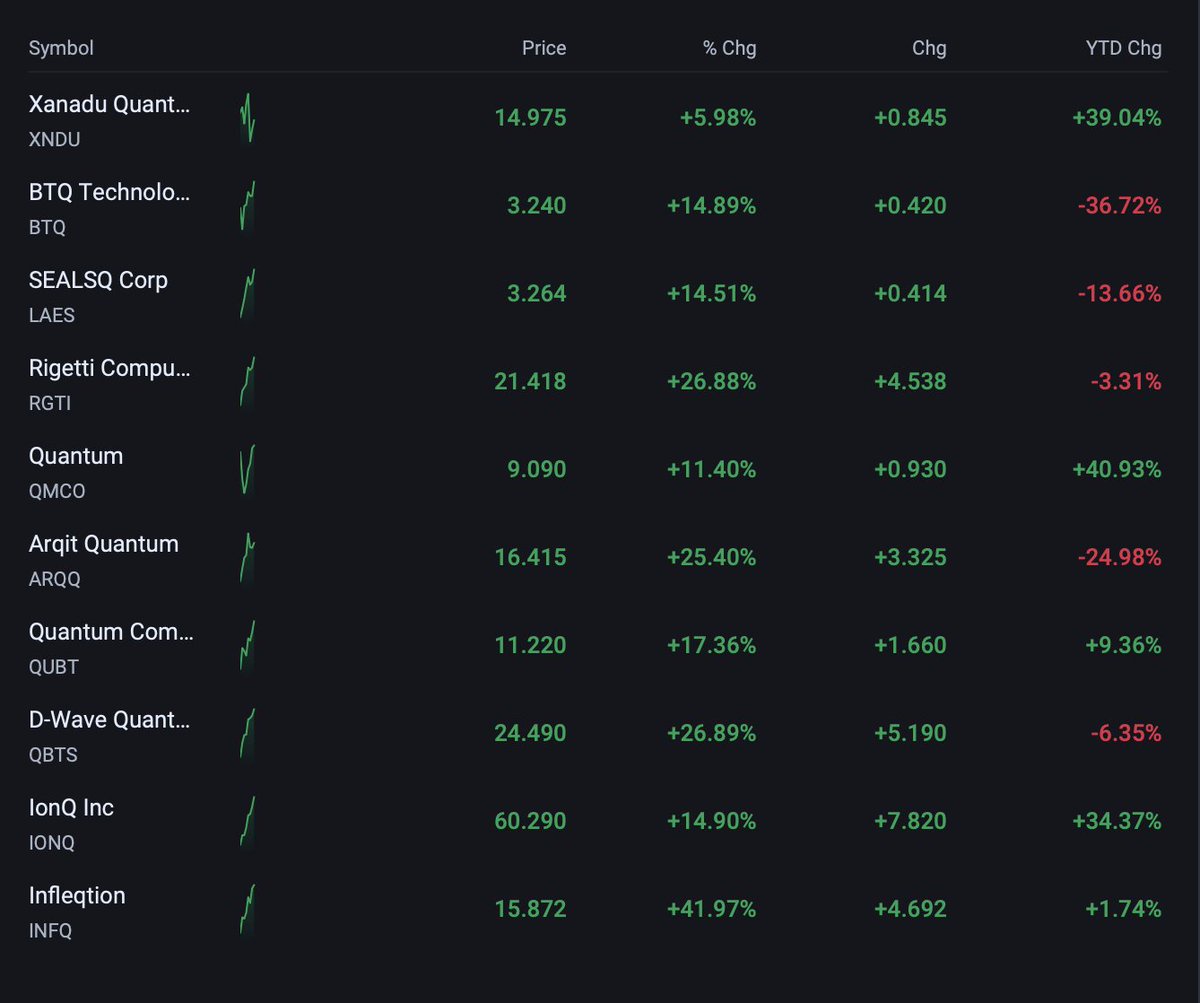Open the INFQ sparkline chart
Viewport: 1200px width, 1003px height.
click(x=247, y=910)
